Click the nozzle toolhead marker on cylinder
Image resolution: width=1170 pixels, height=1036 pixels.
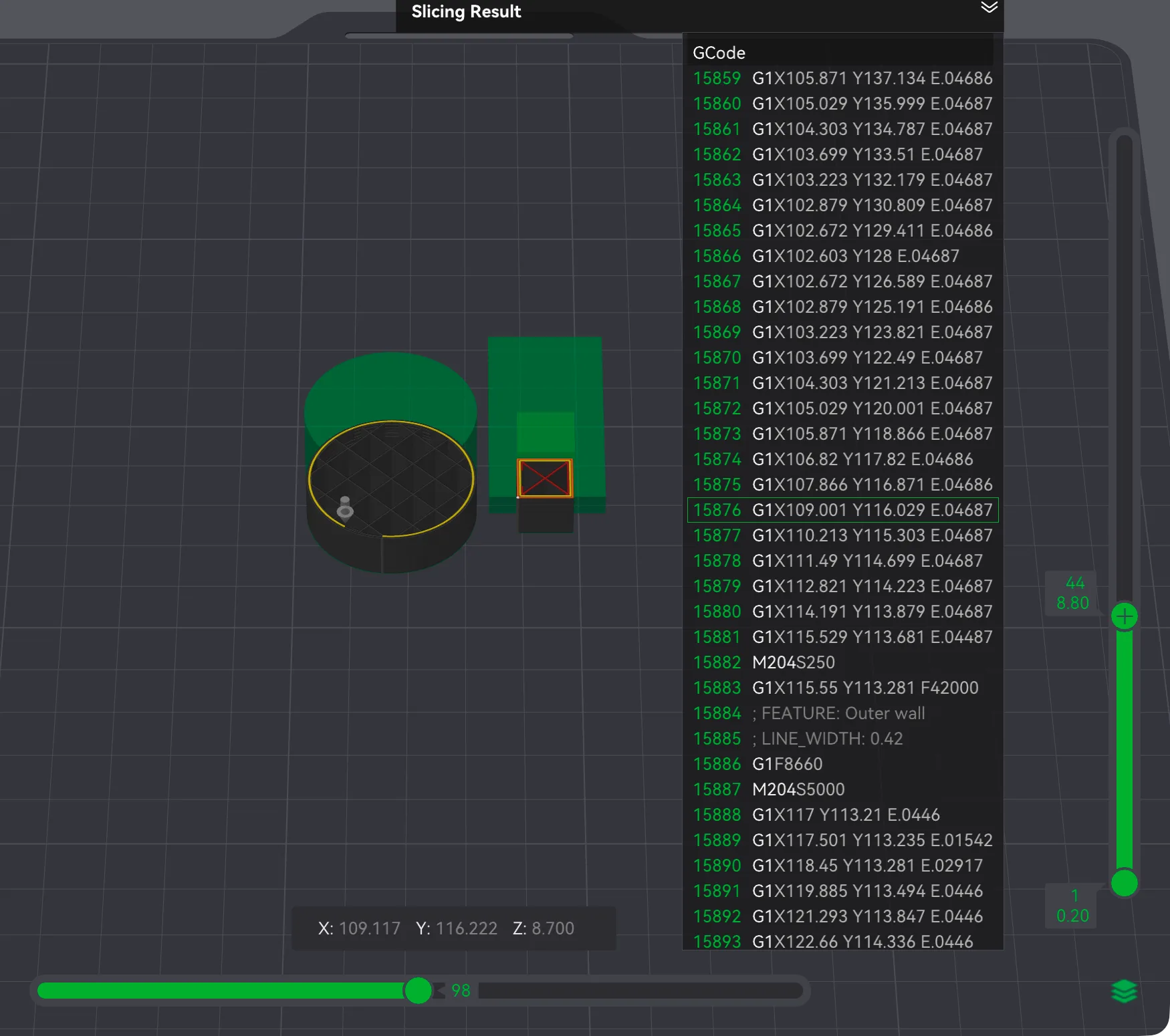tap(345, 508)
